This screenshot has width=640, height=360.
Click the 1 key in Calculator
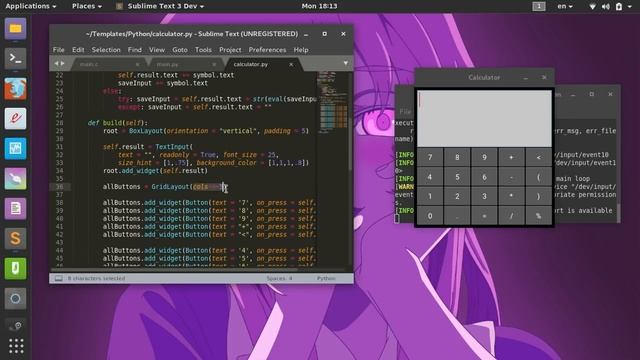pos(430,196)
